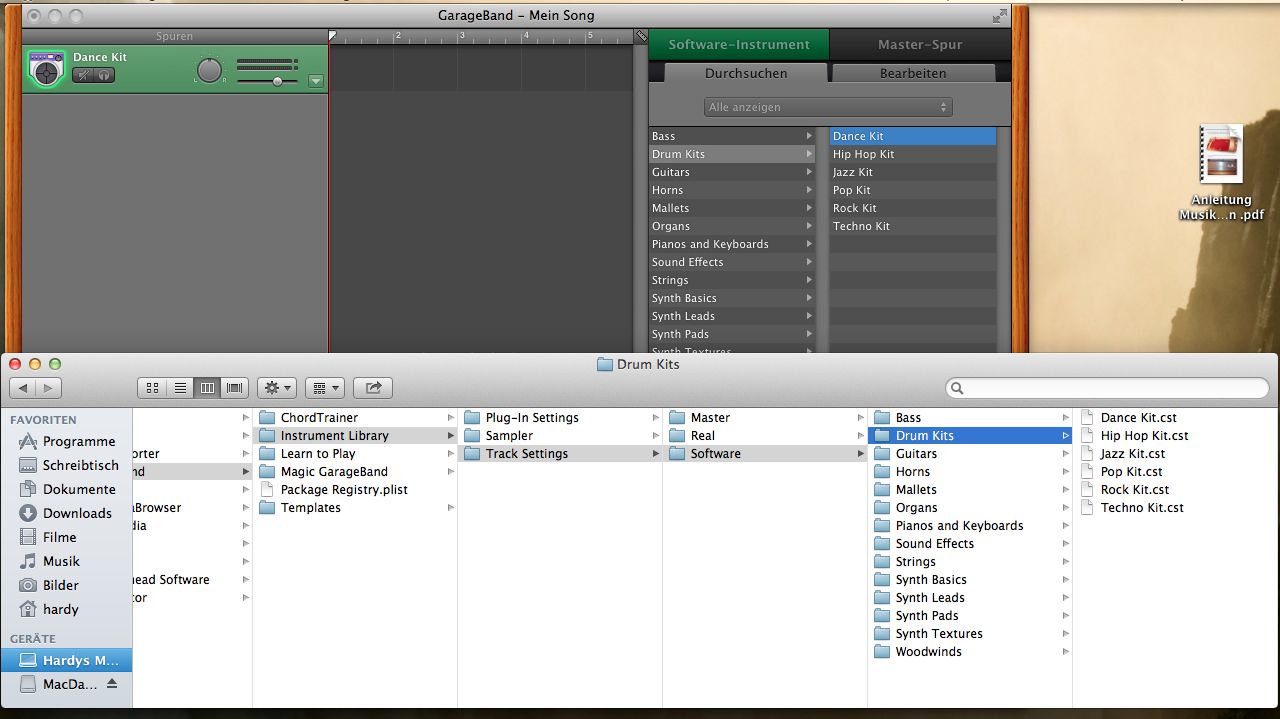The height and width of the screenshot is (719, 1280).
Task: Expand Instrument Library folder arrow
Action: click(x=451, y=436)
